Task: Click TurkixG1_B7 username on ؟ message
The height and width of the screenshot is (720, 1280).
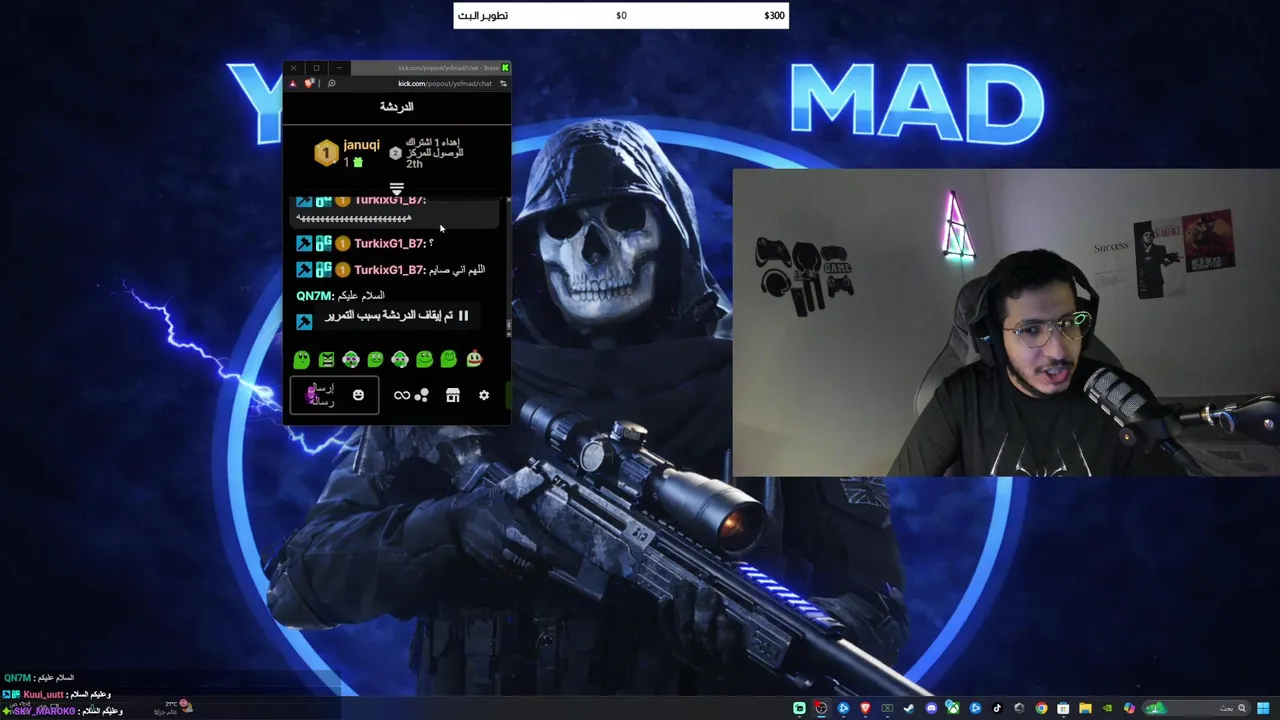Action: pos(390,243)
